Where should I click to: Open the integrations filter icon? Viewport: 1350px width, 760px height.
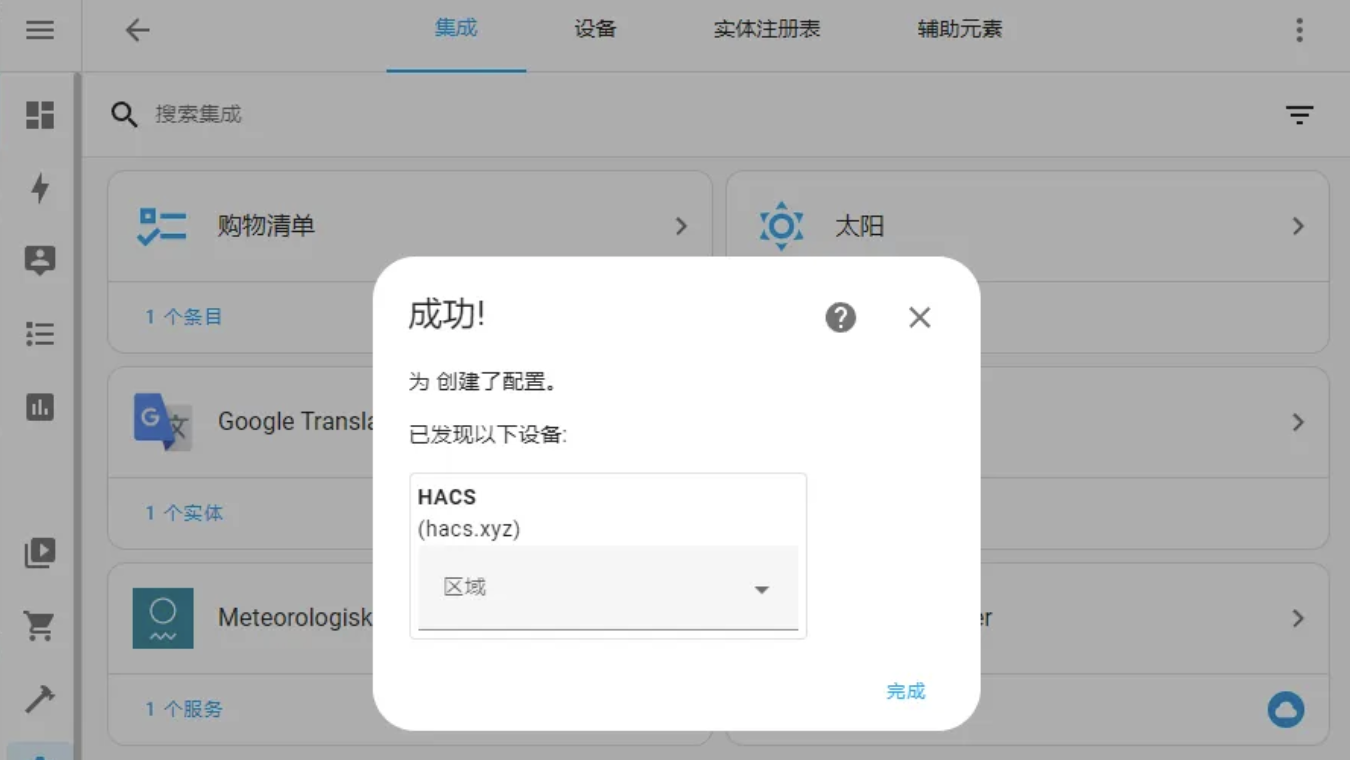(1299, 115)
